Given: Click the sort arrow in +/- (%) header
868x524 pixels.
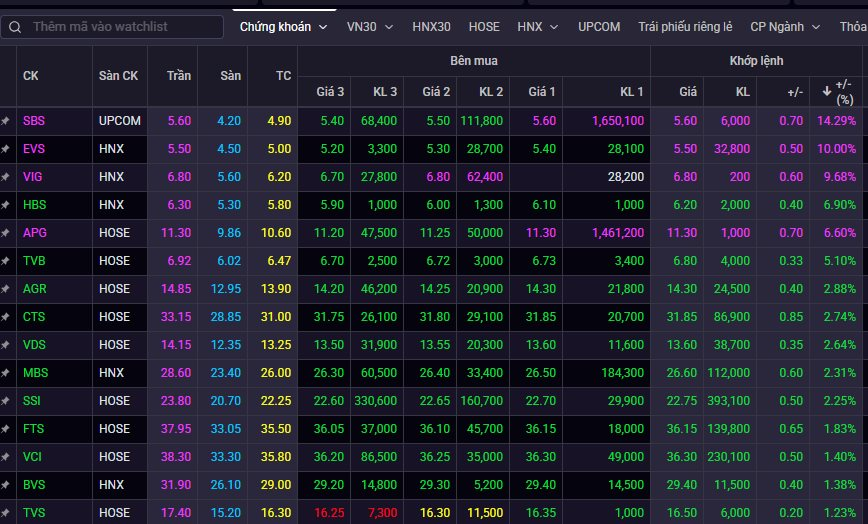Looking at the screenshot, I should (x=827, y=92).
